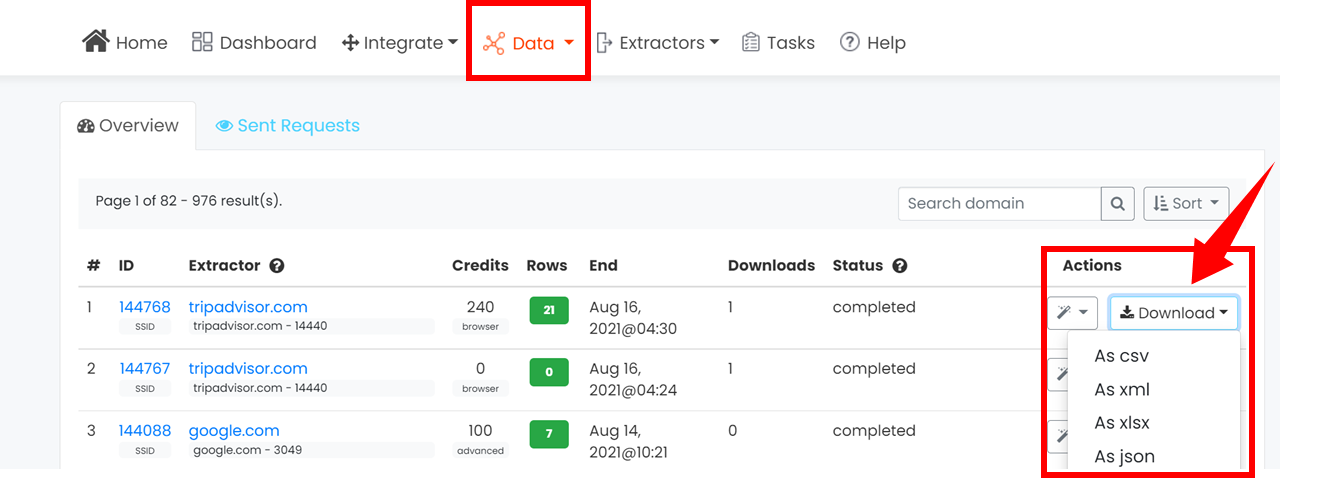This screenshot has width=1320, height=478.
Task: Select the Overview tab
Action: click(x=128, y=126)
